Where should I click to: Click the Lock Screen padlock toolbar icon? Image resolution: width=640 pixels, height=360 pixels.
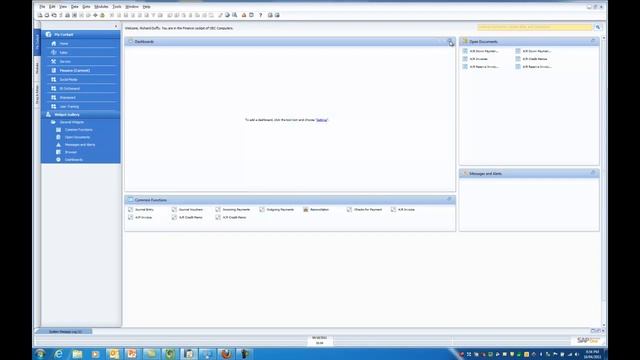point(102,15)
